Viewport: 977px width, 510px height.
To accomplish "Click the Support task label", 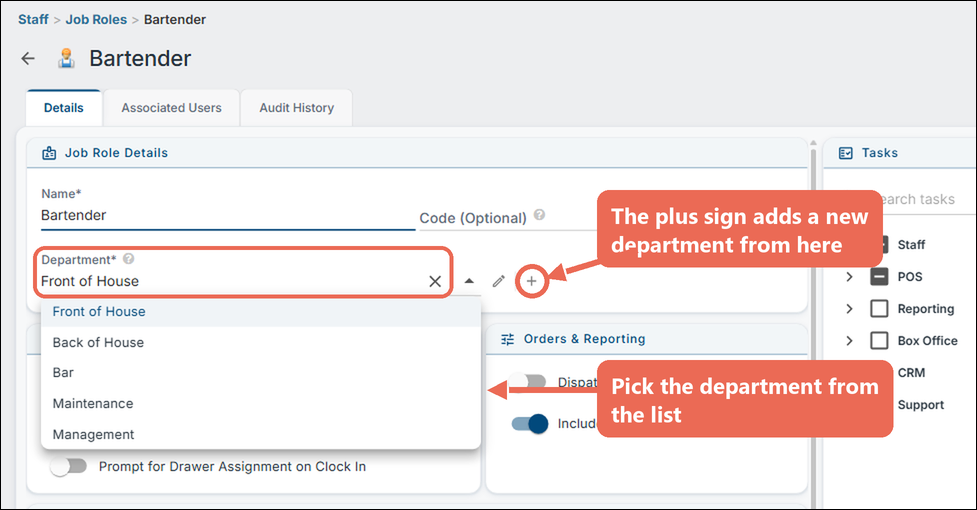I will (920, 405).
